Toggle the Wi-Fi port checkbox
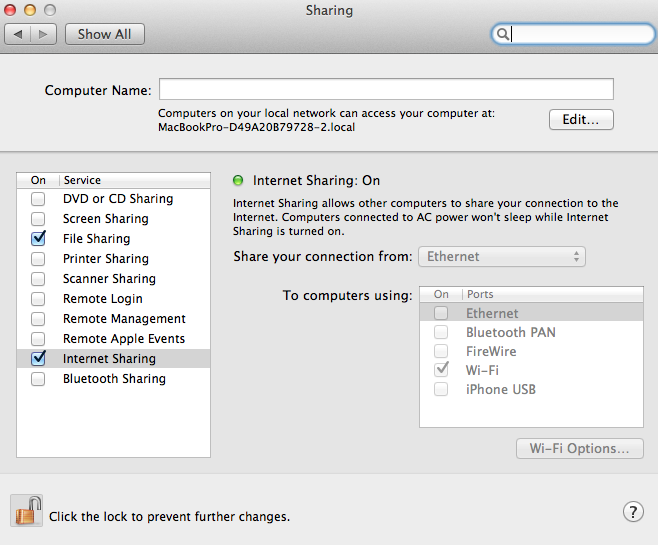The image size is (658, 545). click(441, 370)
